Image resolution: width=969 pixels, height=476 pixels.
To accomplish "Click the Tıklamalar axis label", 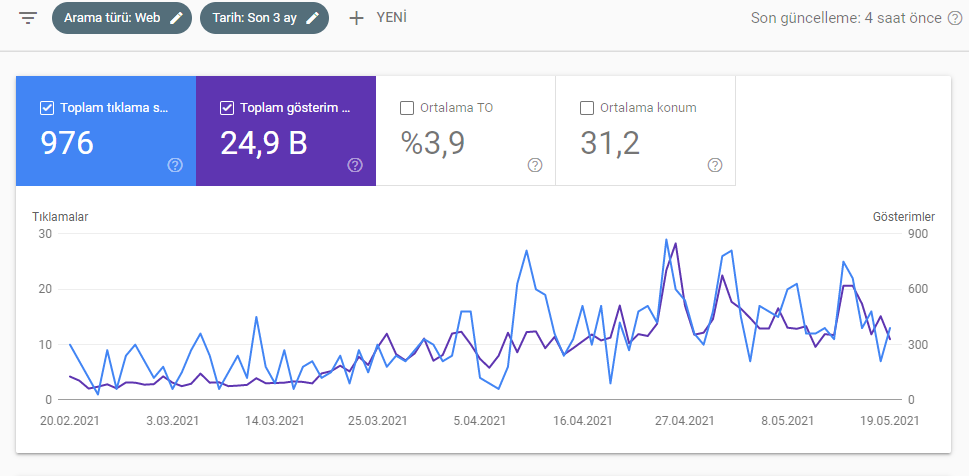I will (60, 217).
